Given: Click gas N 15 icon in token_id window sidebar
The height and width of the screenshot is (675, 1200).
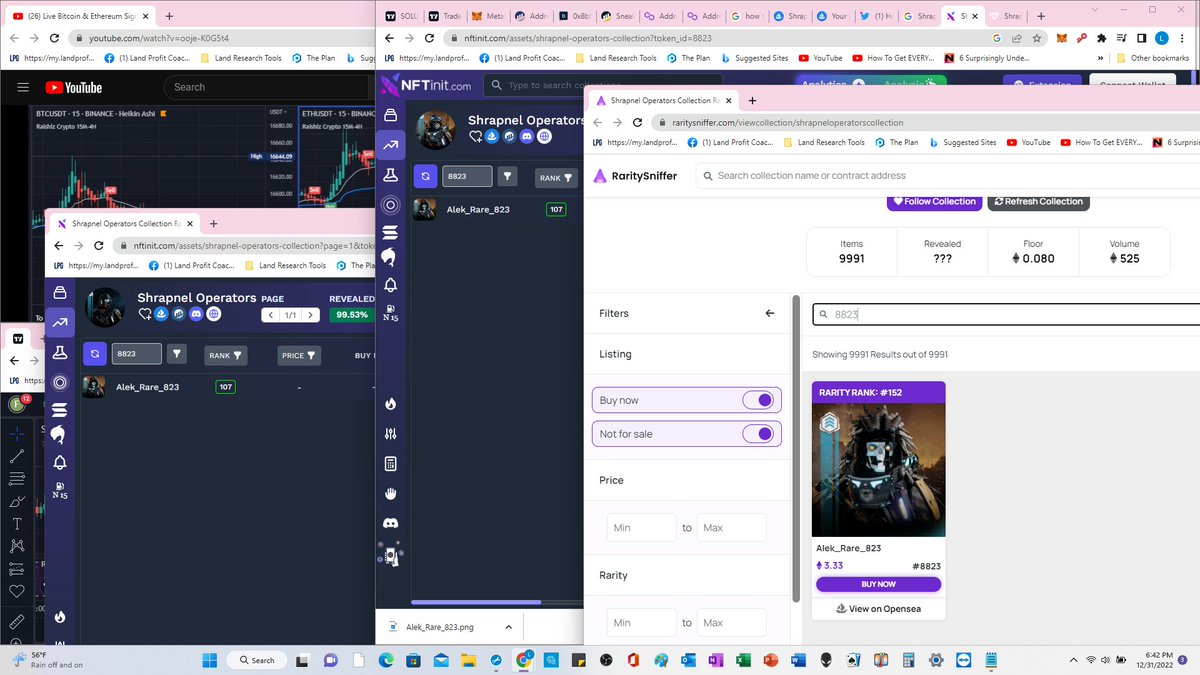Looking at the screenshot, I should (x=390, y=313).
